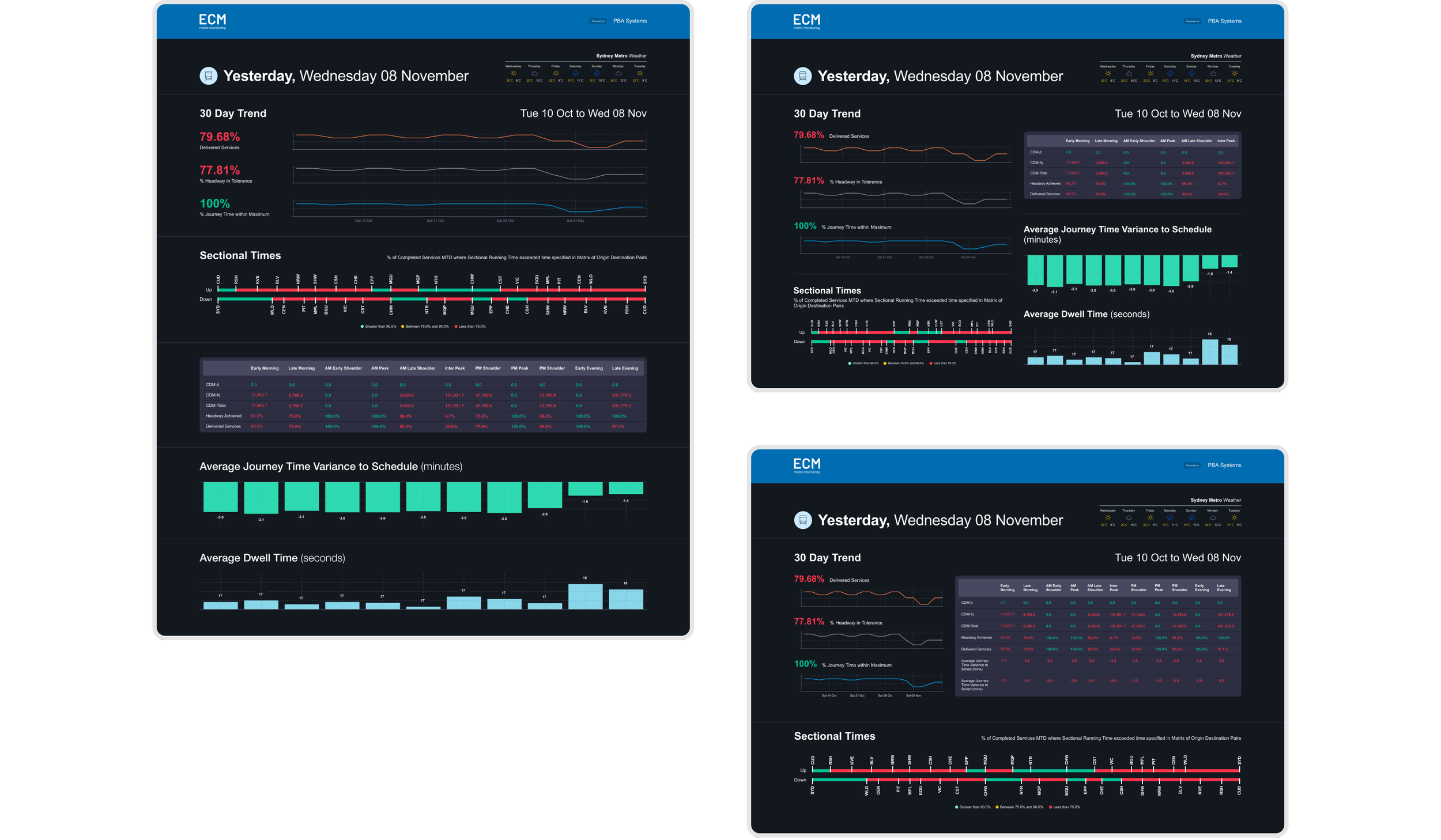
Task: Click PBA Systems link in the top-right panel
Action: coord(1224,21)
